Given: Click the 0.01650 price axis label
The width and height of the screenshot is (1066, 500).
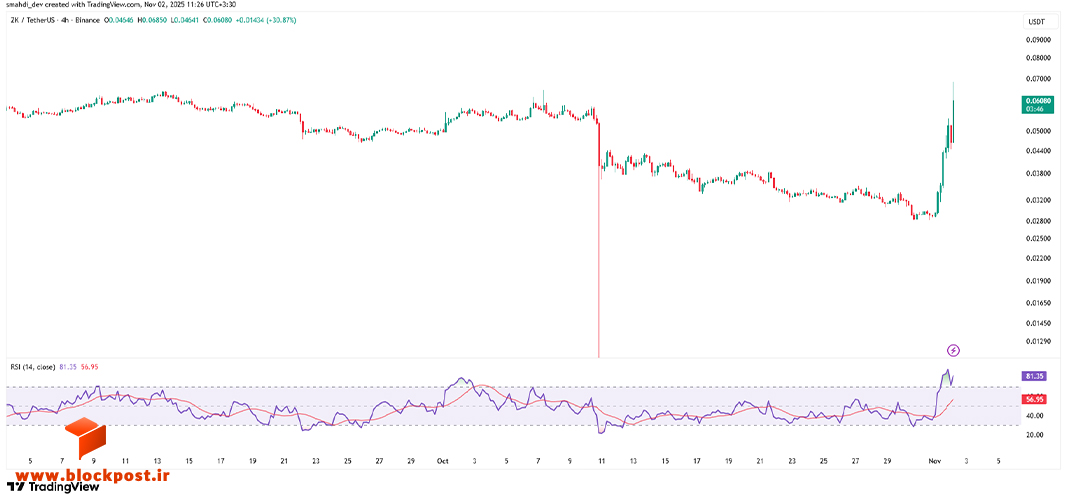Looking at the screenshot, I should [x=1037, y=302].
